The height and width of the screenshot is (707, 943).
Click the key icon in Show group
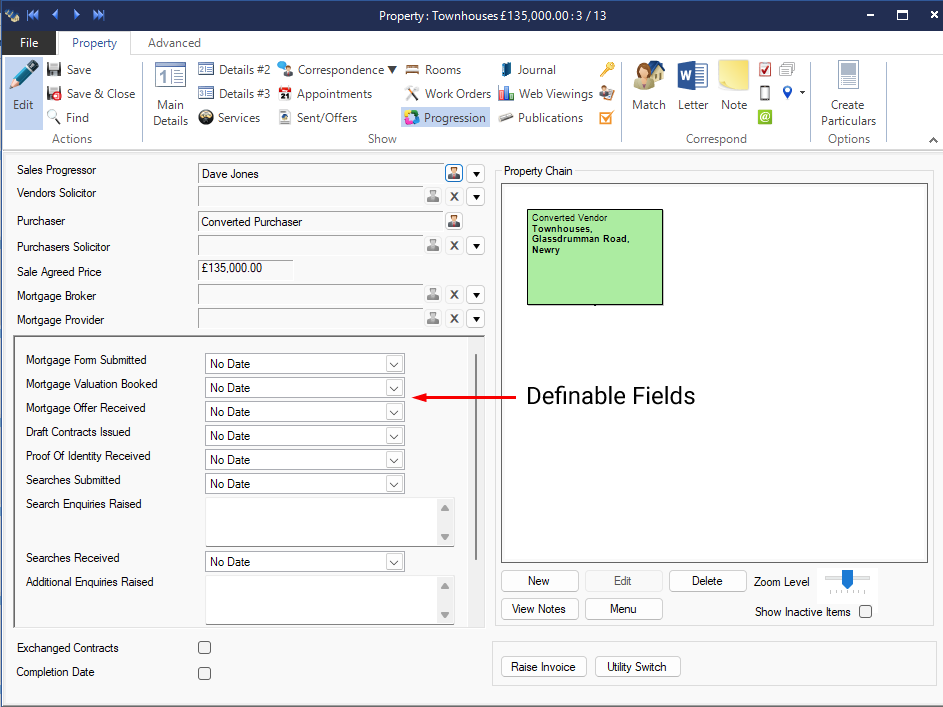[x=607, y=69]
